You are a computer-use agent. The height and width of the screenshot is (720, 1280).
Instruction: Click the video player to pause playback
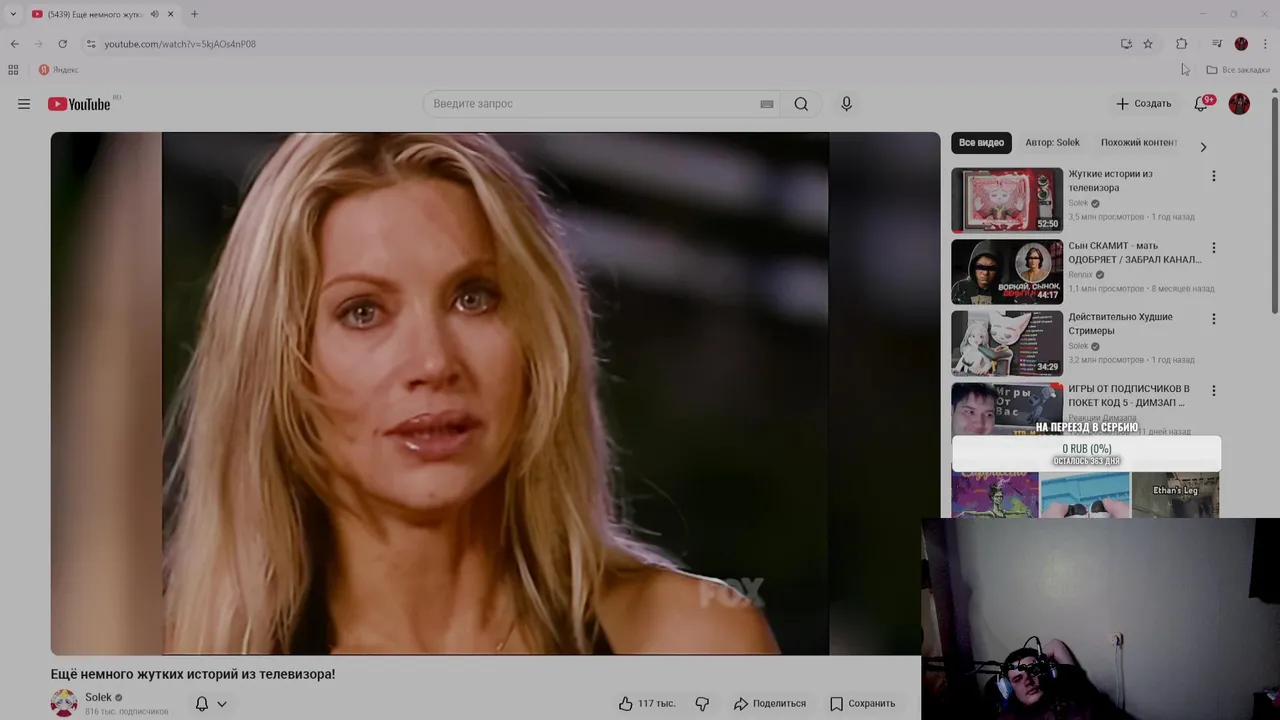[495, 393]
